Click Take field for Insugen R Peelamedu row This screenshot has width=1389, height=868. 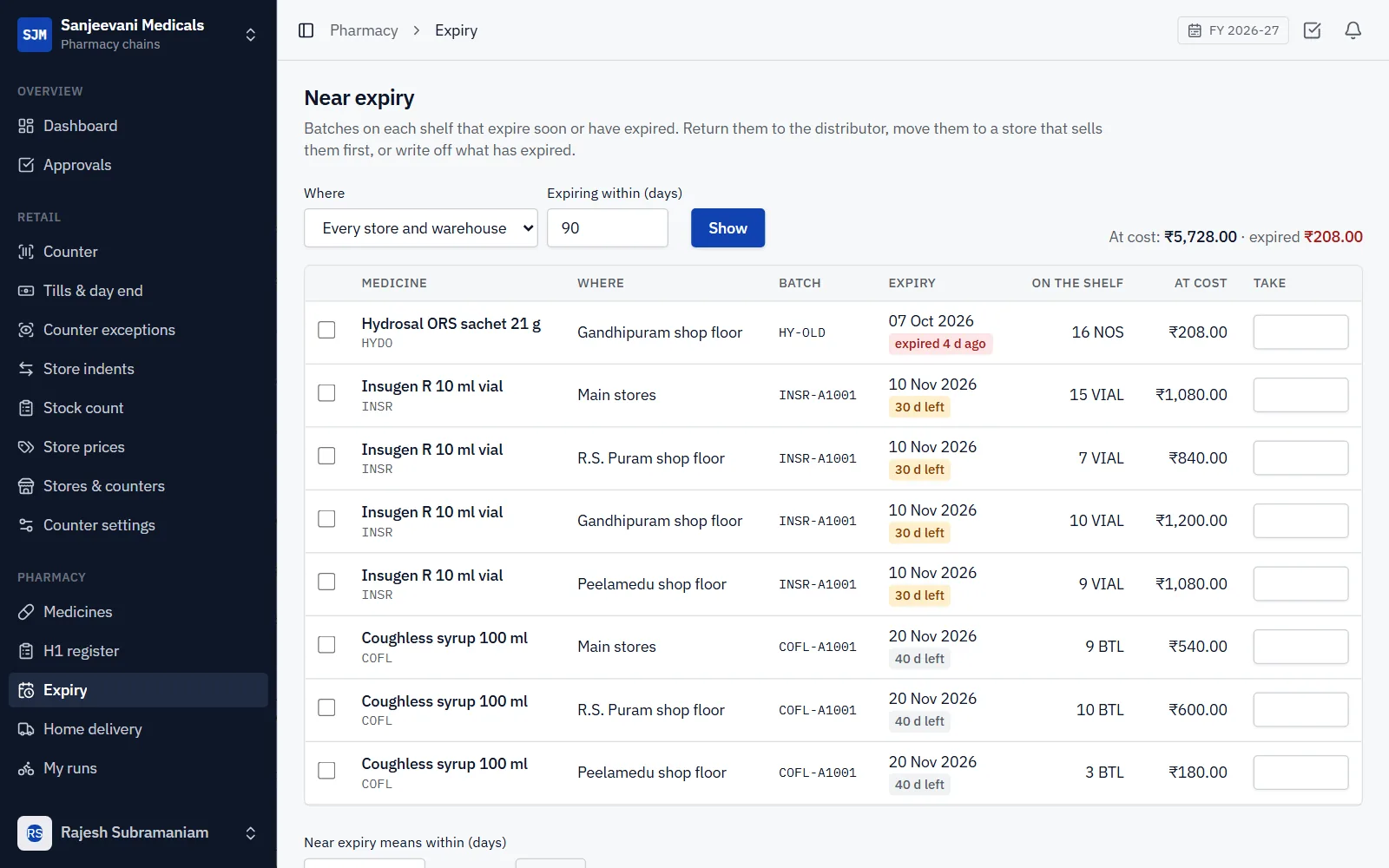pyautogui.click(x=1300, y=584)
